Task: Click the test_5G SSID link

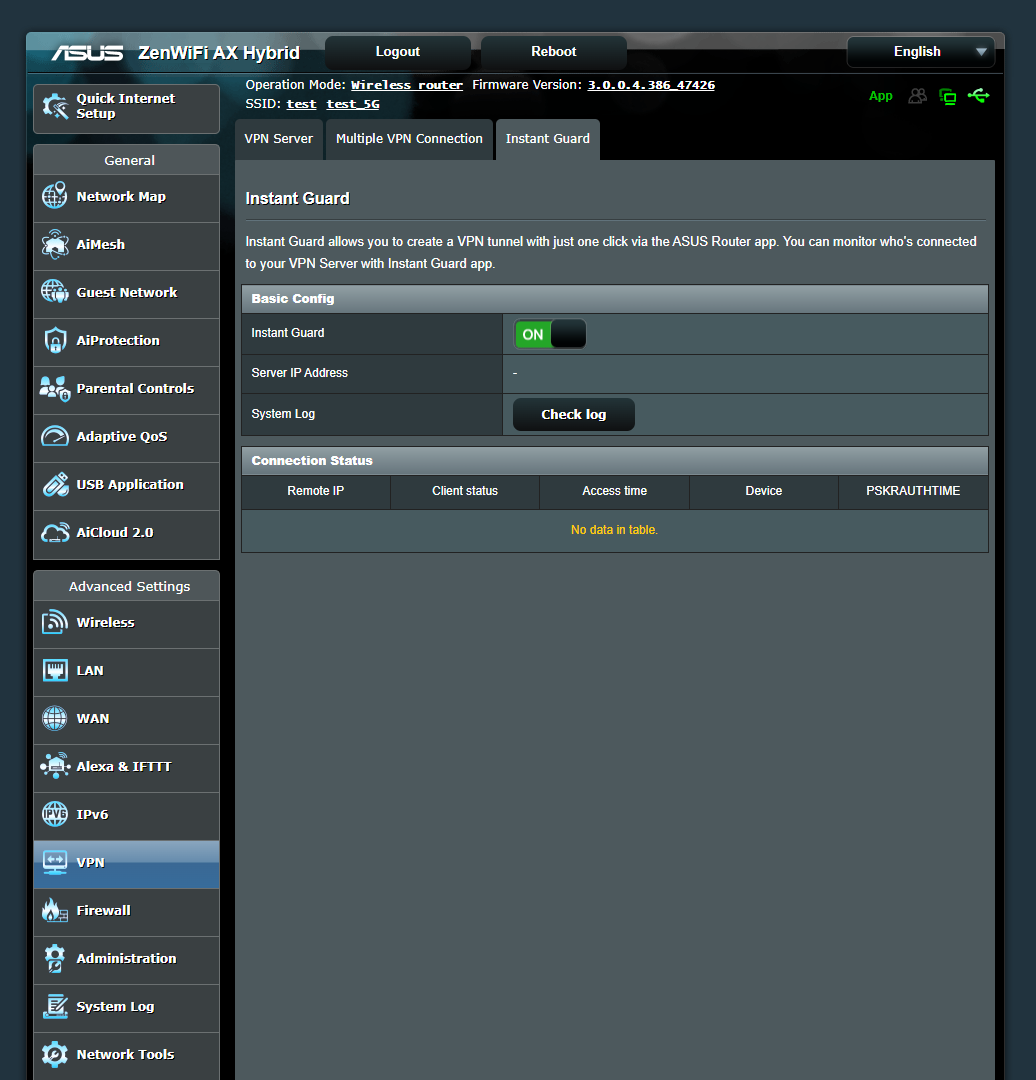Action: point(352,103)
